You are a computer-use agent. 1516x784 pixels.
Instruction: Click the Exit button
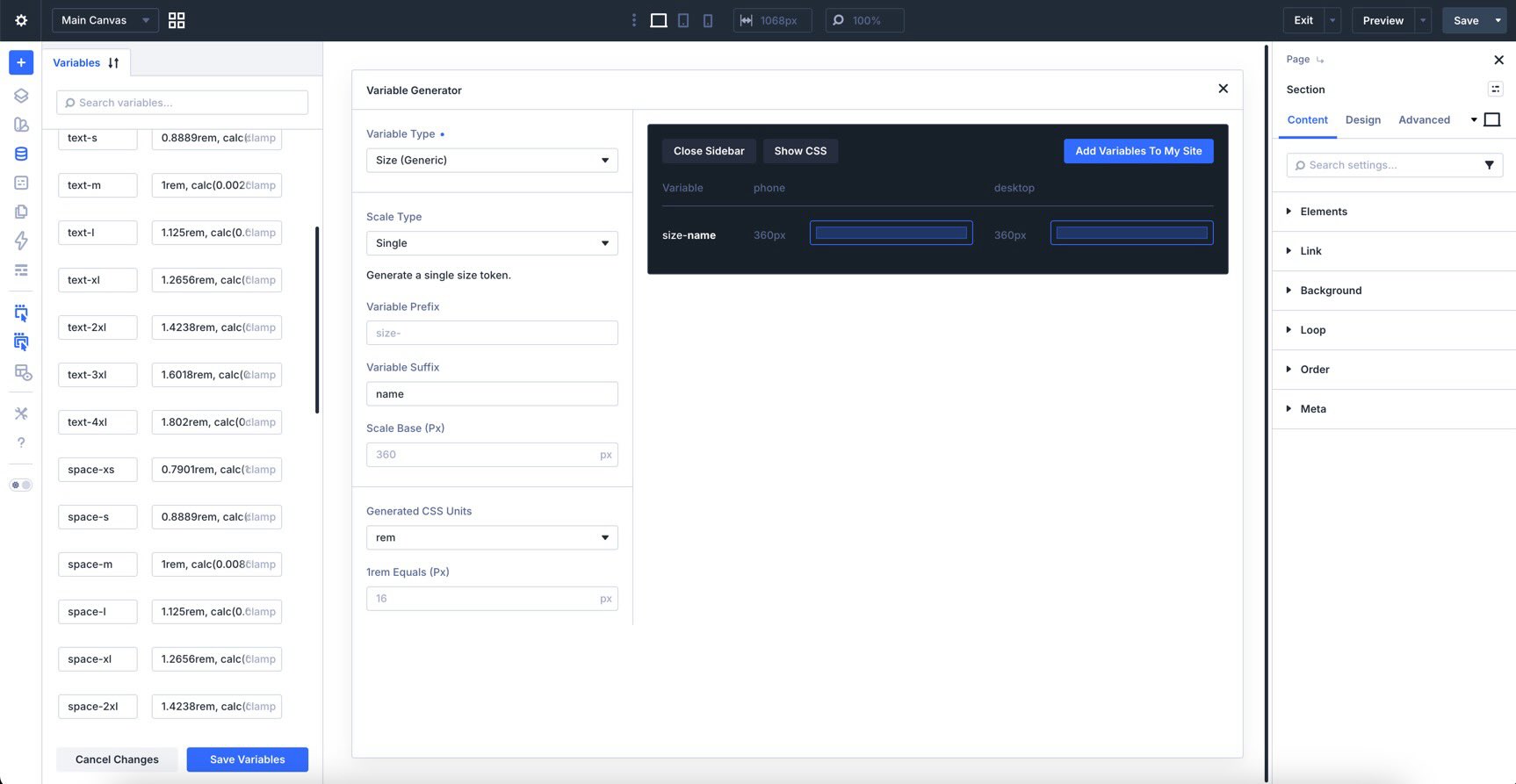tap(1303, 20)
